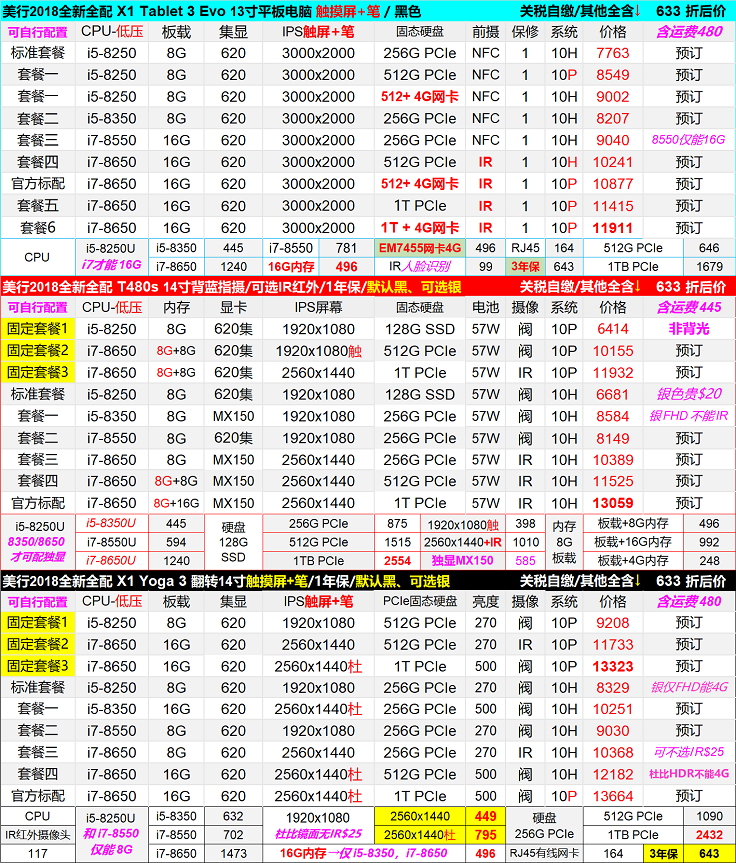Screen dimensions: 736x863
Task: Click the IR人脸识别 cell
Action: point(419,266)
